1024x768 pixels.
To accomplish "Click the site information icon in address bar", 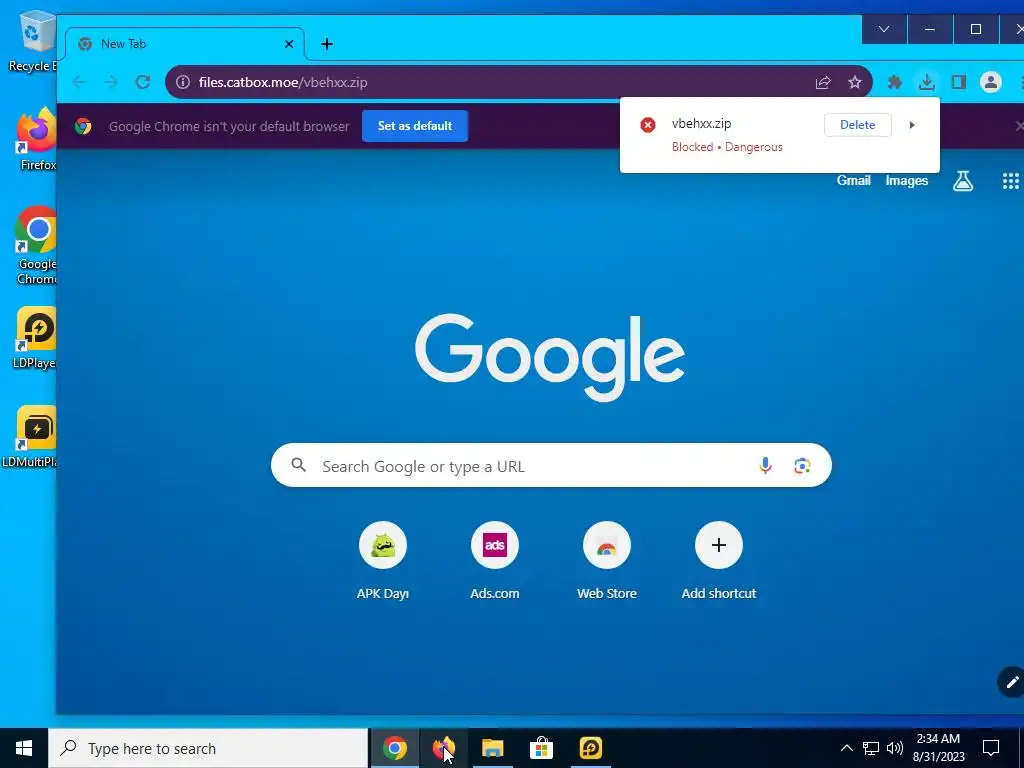I will click(183, 82).
